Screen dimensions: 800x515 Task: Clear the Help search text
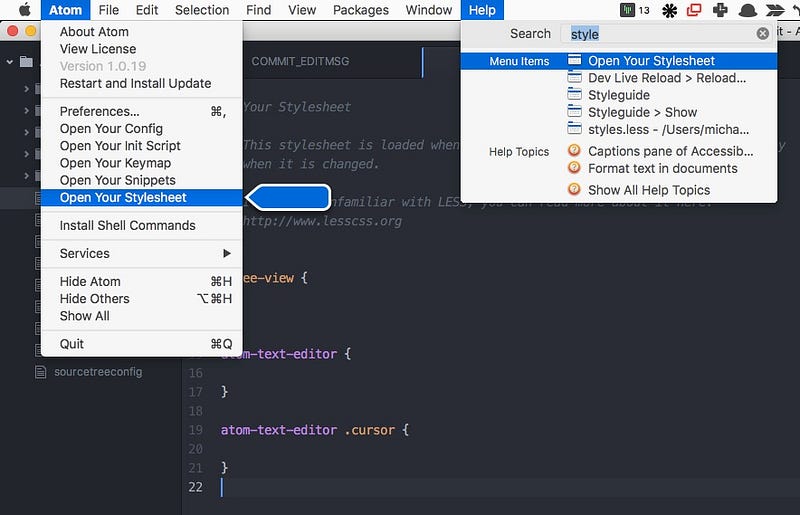(x=762, y=34)
